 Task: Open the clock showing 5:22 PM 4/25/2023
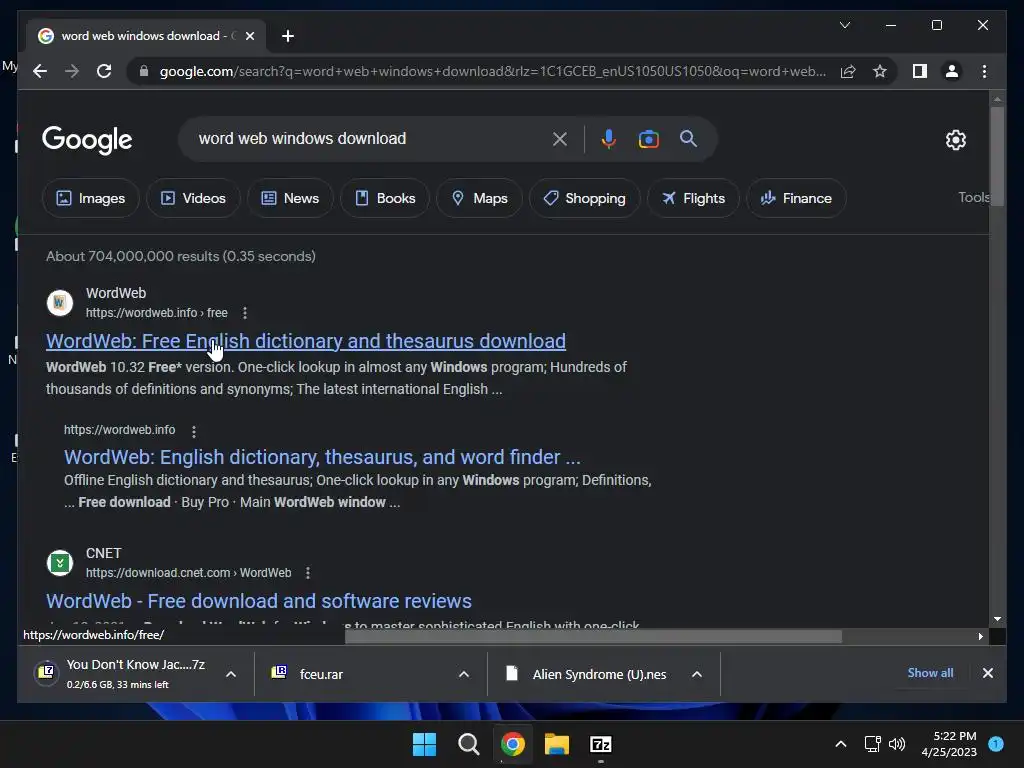(948, 744)
